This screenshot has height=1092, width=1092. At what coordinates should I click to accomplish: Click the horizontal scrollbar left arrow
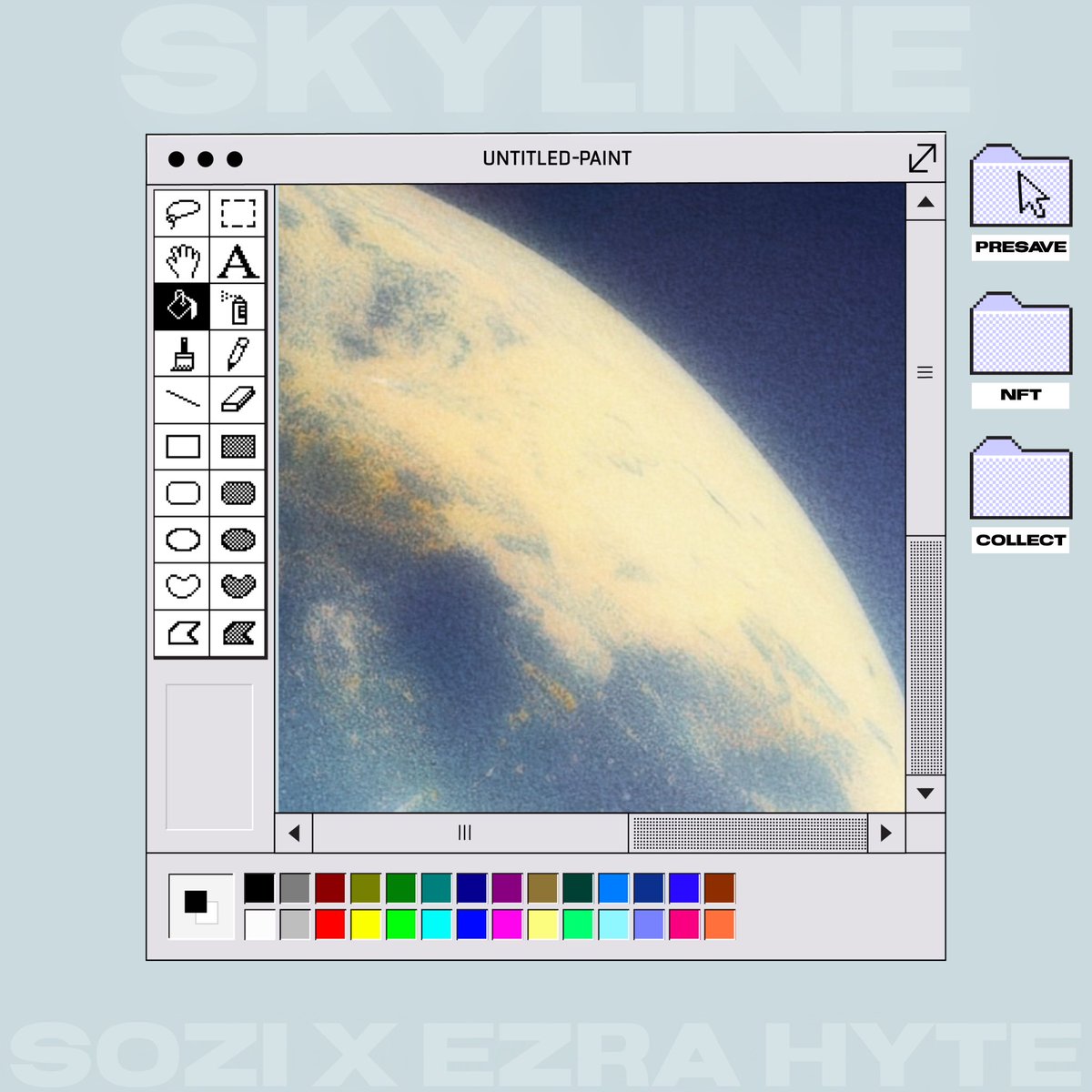pyautogui.click(x=294, y=833)
